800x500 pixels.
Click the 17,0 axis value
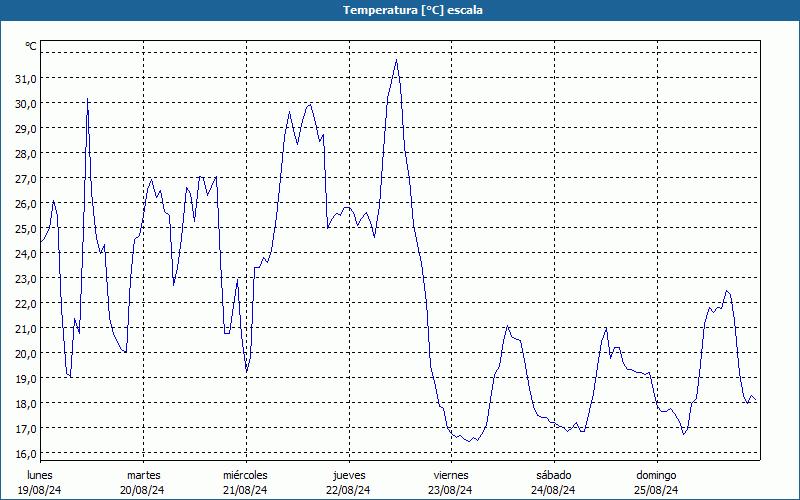click(26, 429)
